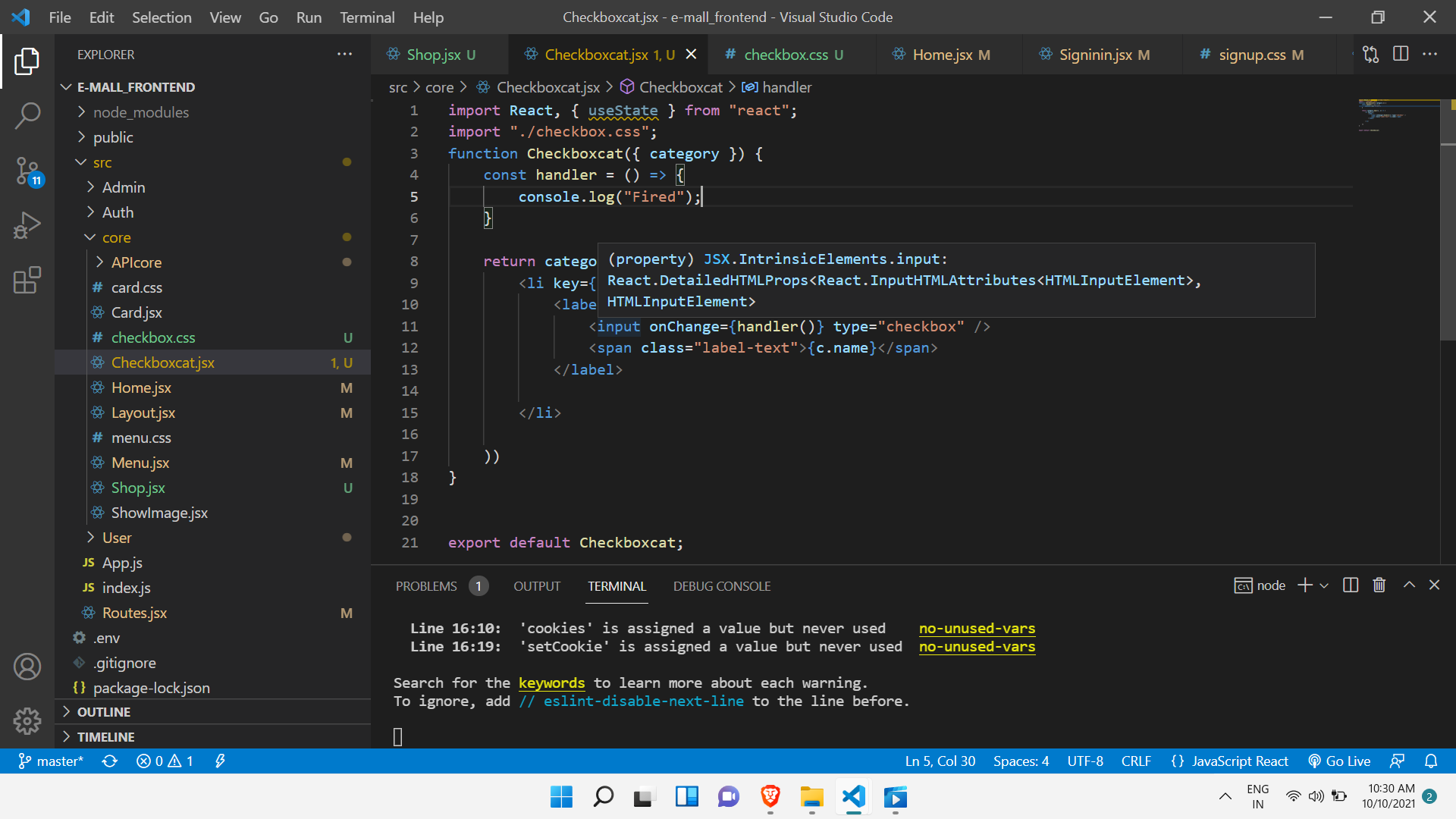Switch to the Shop.jsx tab

[440, 55]
